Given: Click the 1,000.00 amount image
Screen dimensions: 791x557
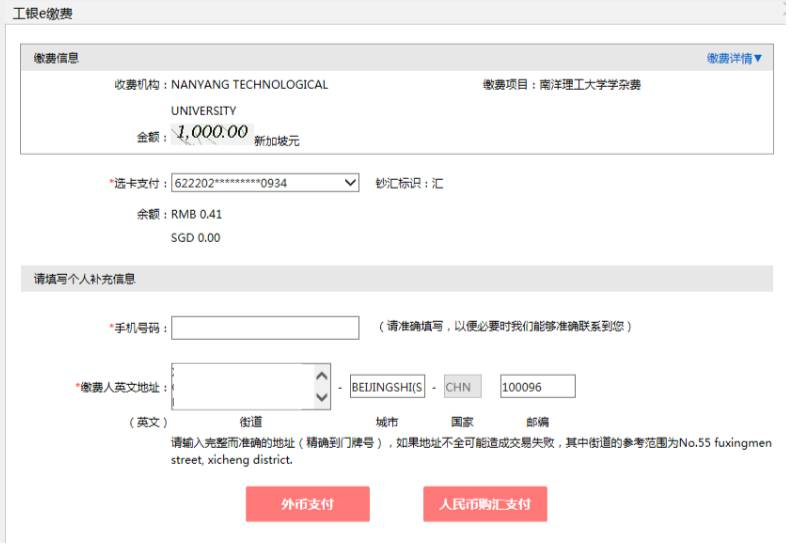Looking at the screenshot, I should pos(212,133).
